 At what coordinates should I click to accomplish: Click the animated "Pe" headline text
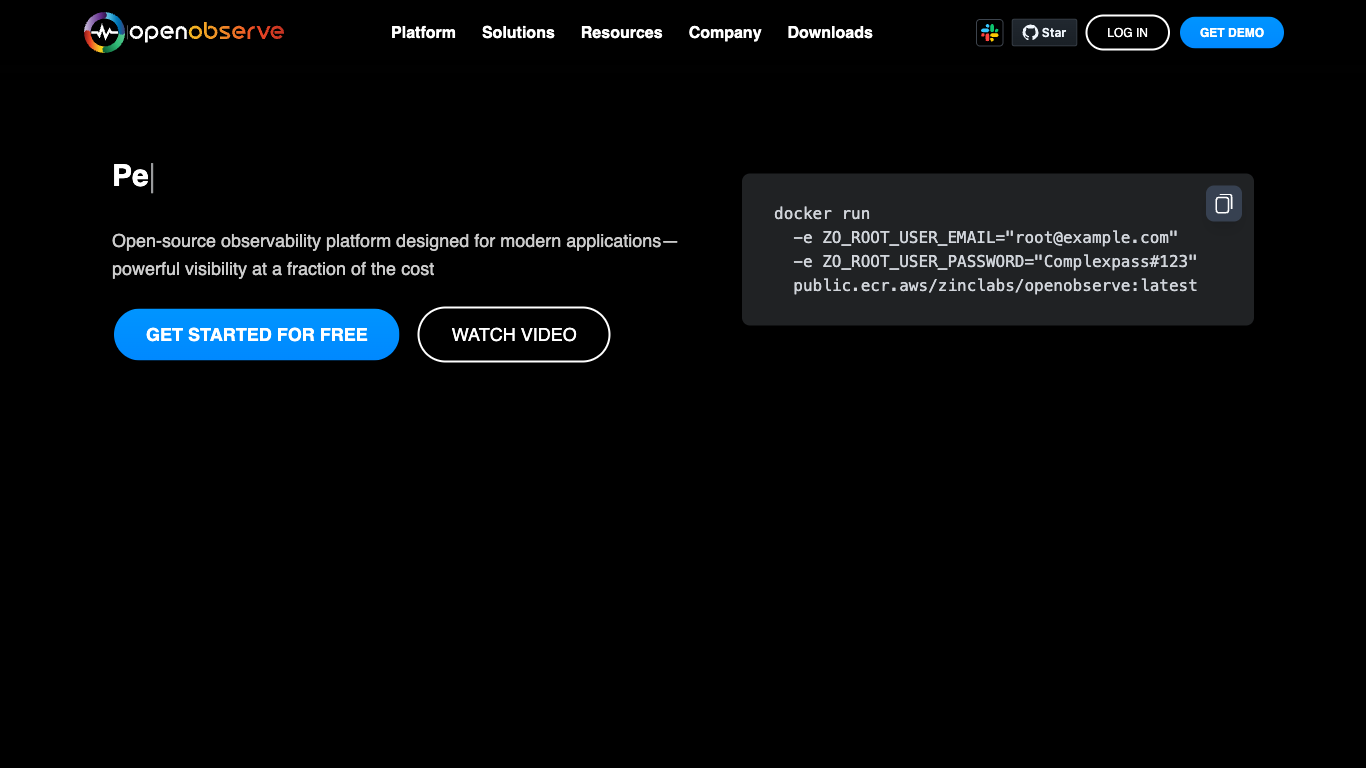pyautogui.click(x=131, y=176)
